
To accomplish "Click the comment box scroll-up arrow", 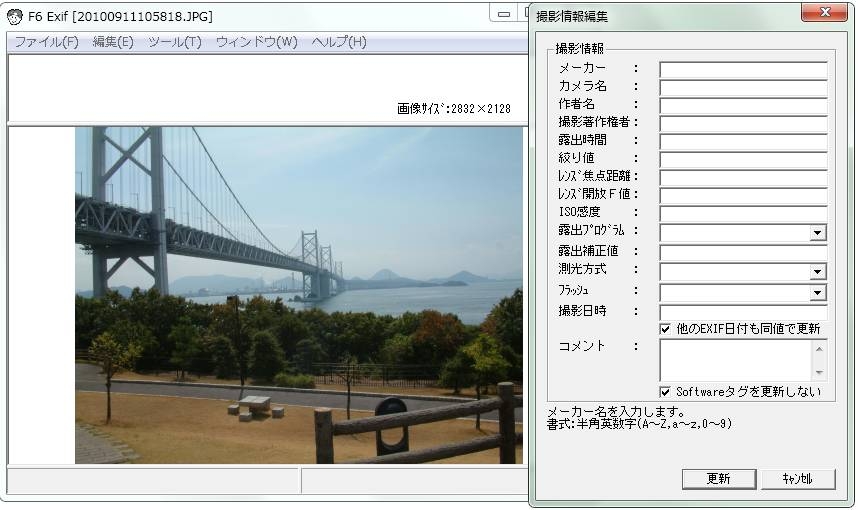I will 819,349.
